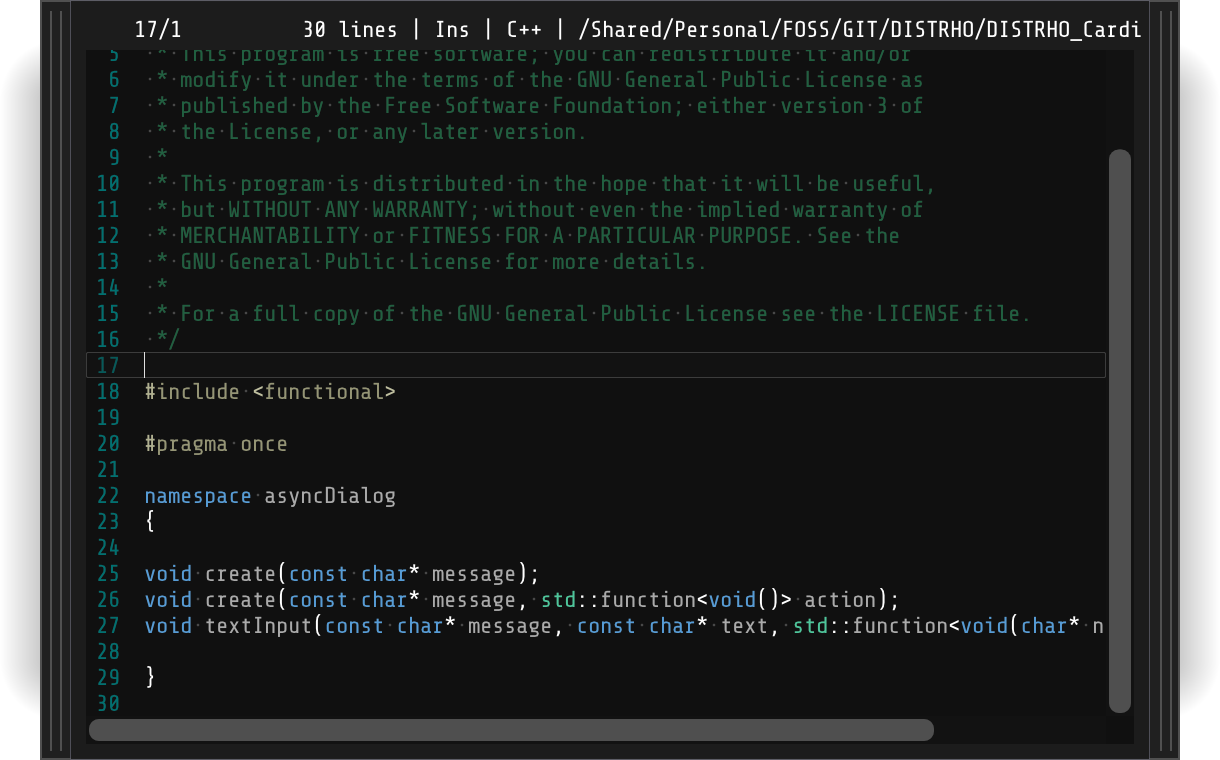1220x760 pixels.
Task: Click the opening brace on line 23
Action: (150, 522)
